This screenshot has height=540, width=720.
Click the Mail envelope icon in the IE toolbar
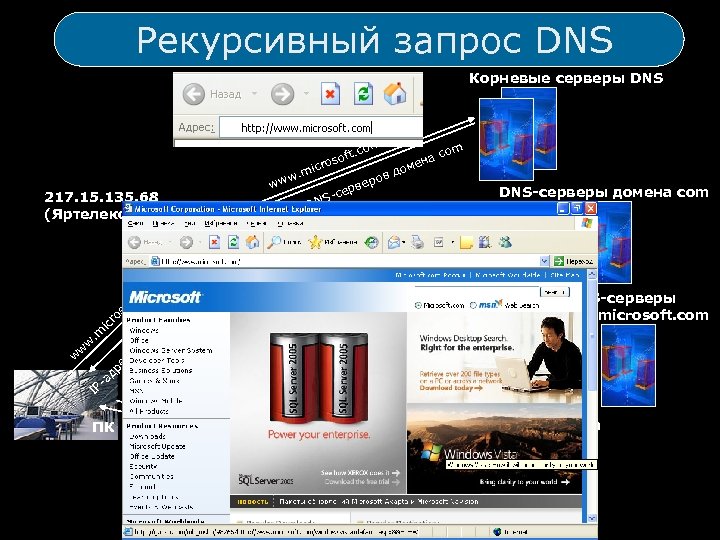[x=394, y=242]
